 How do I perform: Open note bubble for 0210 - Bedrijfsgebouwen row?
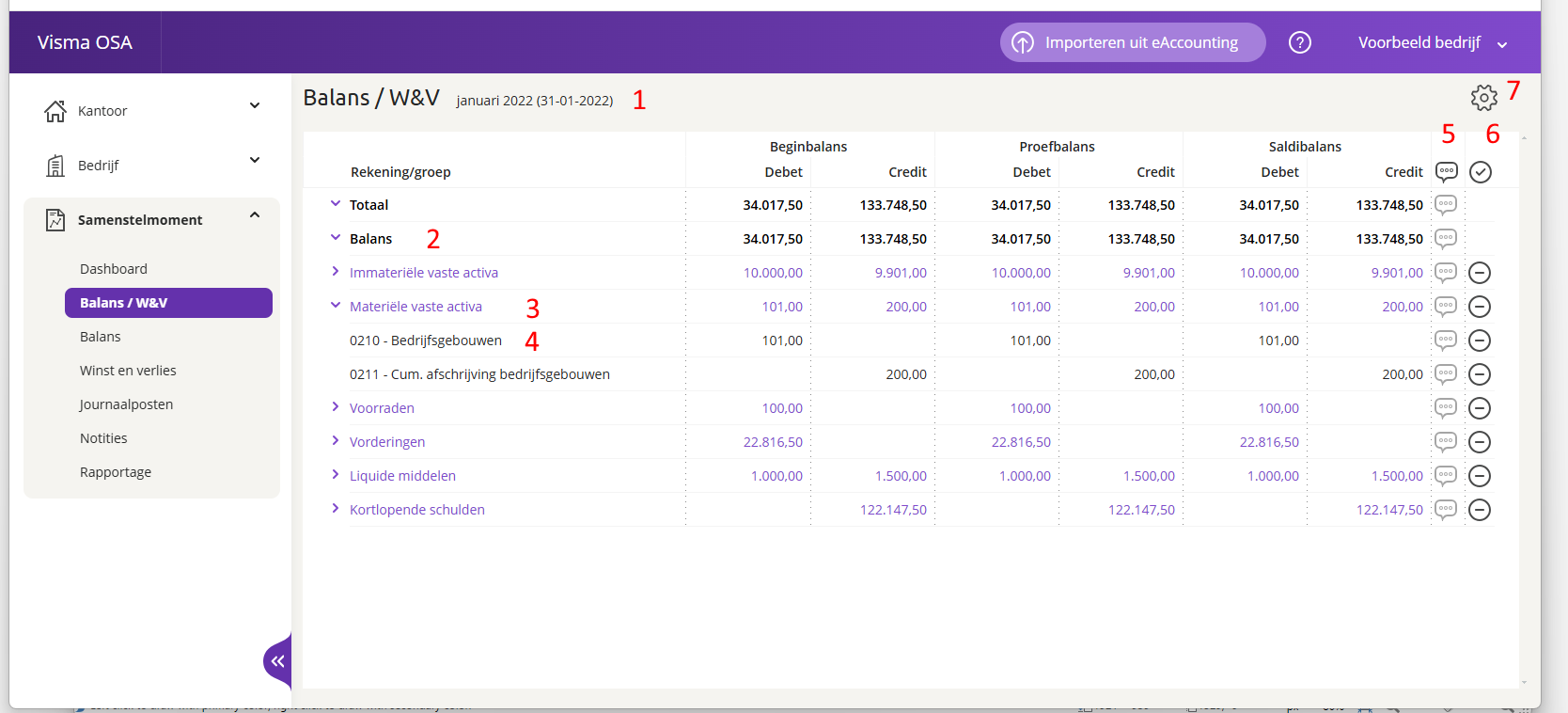1446,340
